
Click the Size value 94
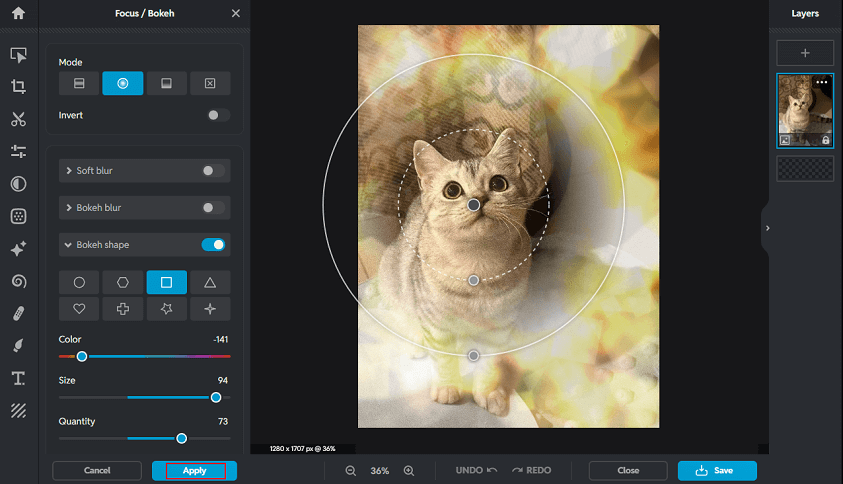[223, 380]
